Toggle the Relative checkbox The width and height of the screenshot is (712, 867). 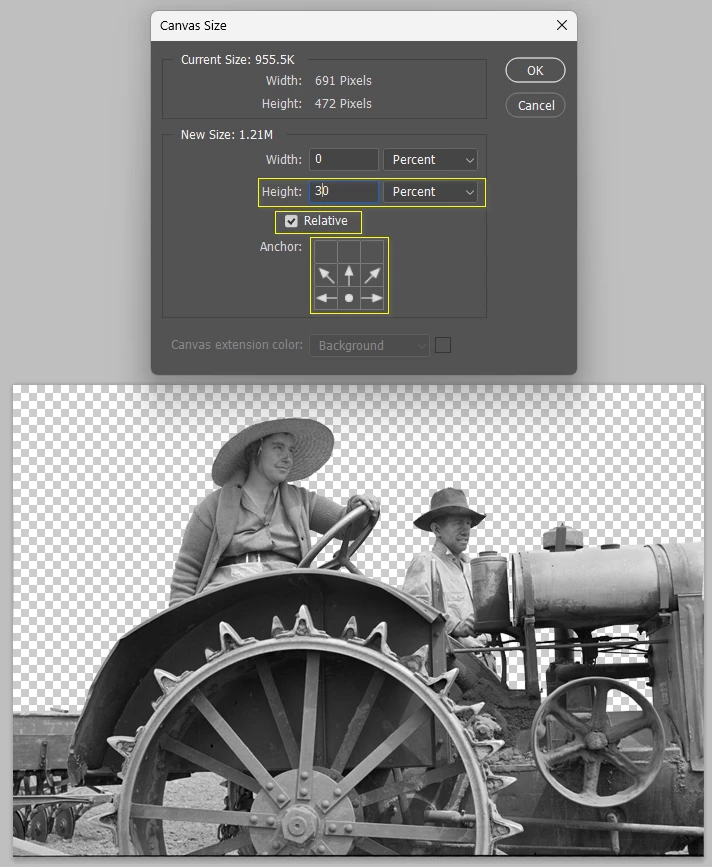291,221
